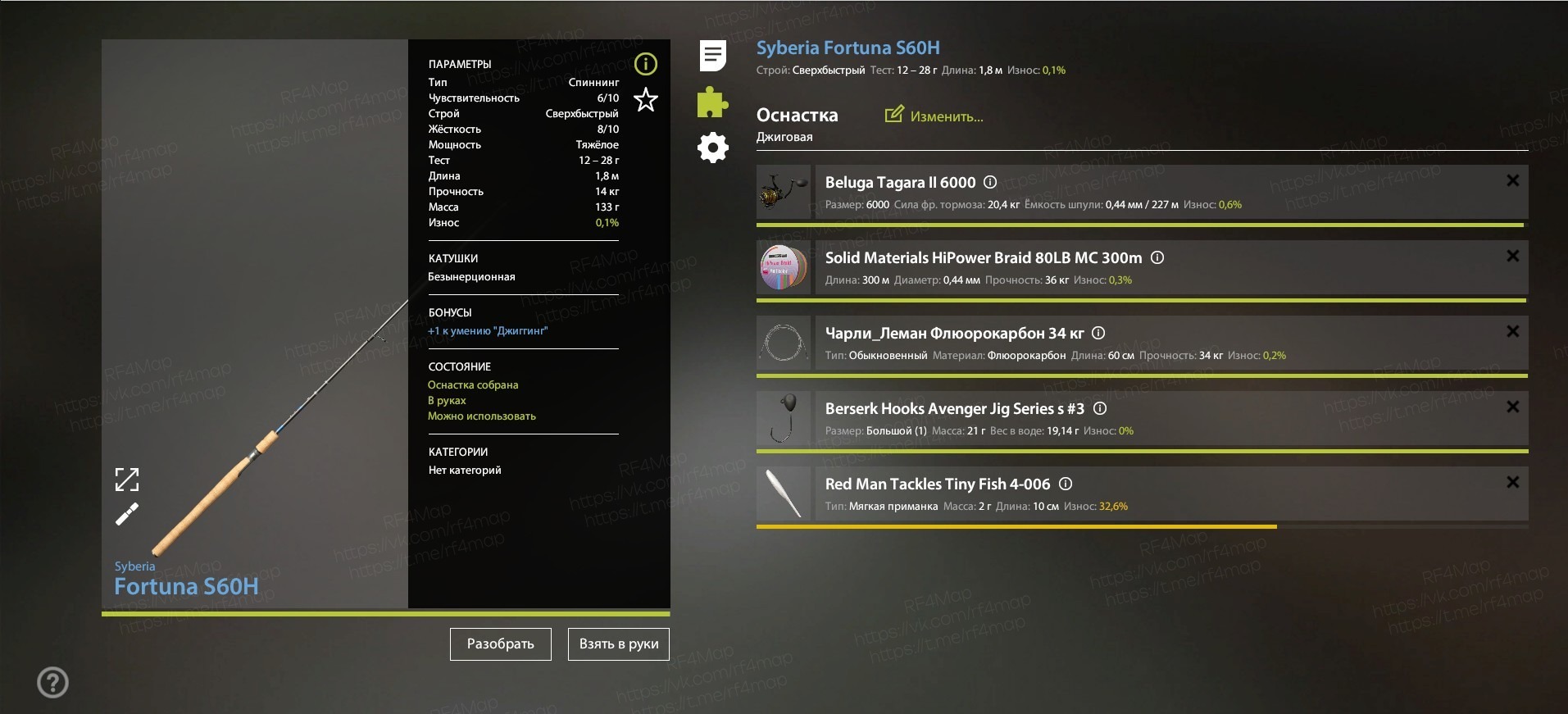Expand rod image to fullscreen
The image size is (1568, 714).
[x=127, y=480]
